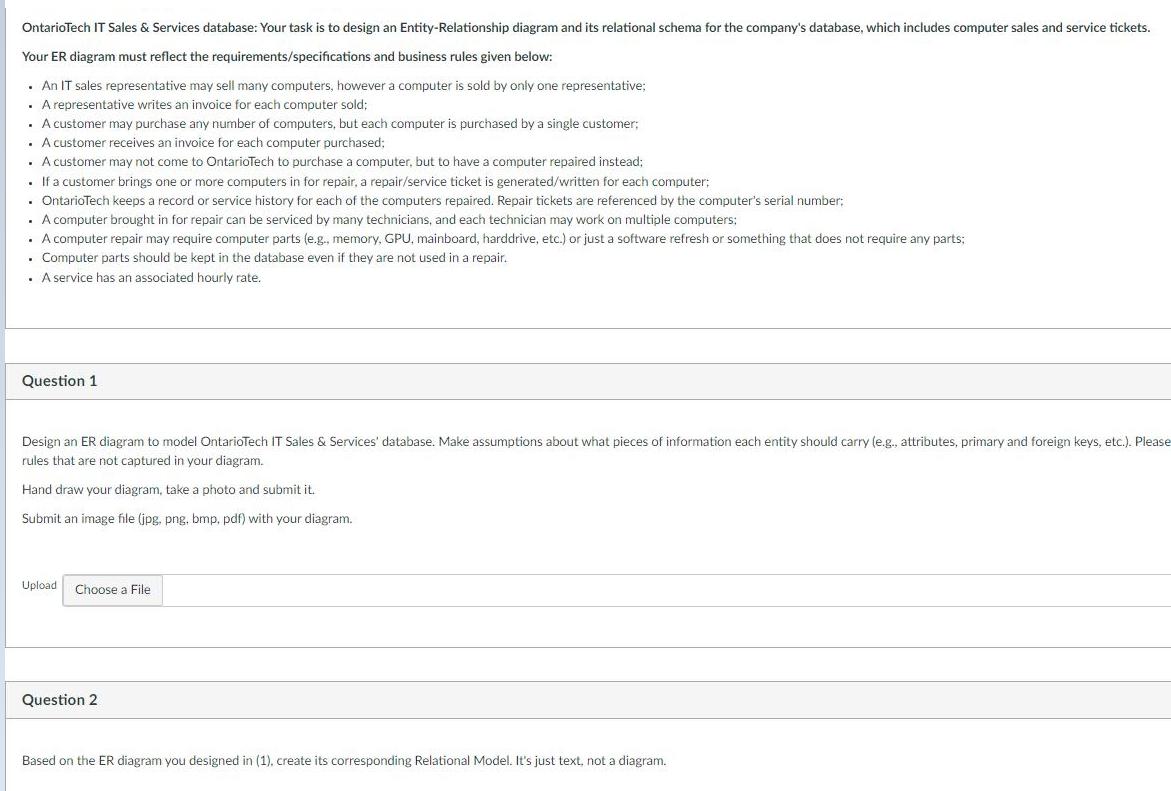
Task: Click the Upload label next to file button
Action: coord(38,585)
